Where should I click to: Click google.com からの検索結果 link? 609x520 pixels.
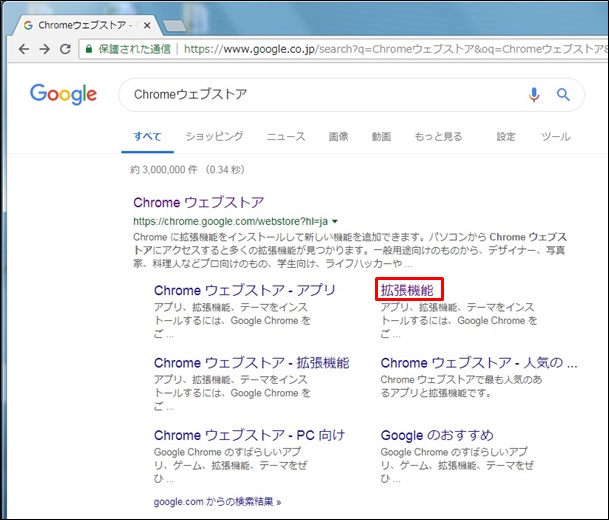217,501
